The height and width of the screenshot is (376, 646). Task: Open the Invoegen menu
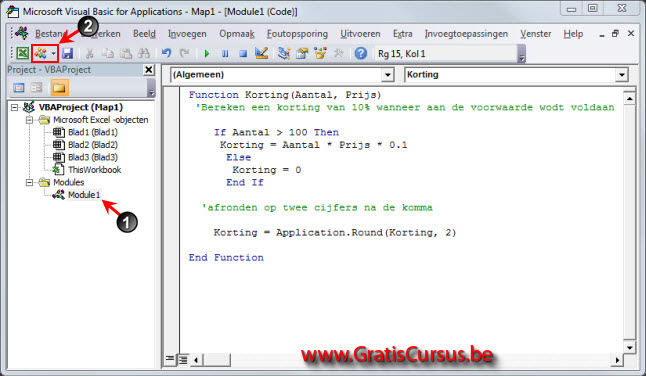(187, 34)
